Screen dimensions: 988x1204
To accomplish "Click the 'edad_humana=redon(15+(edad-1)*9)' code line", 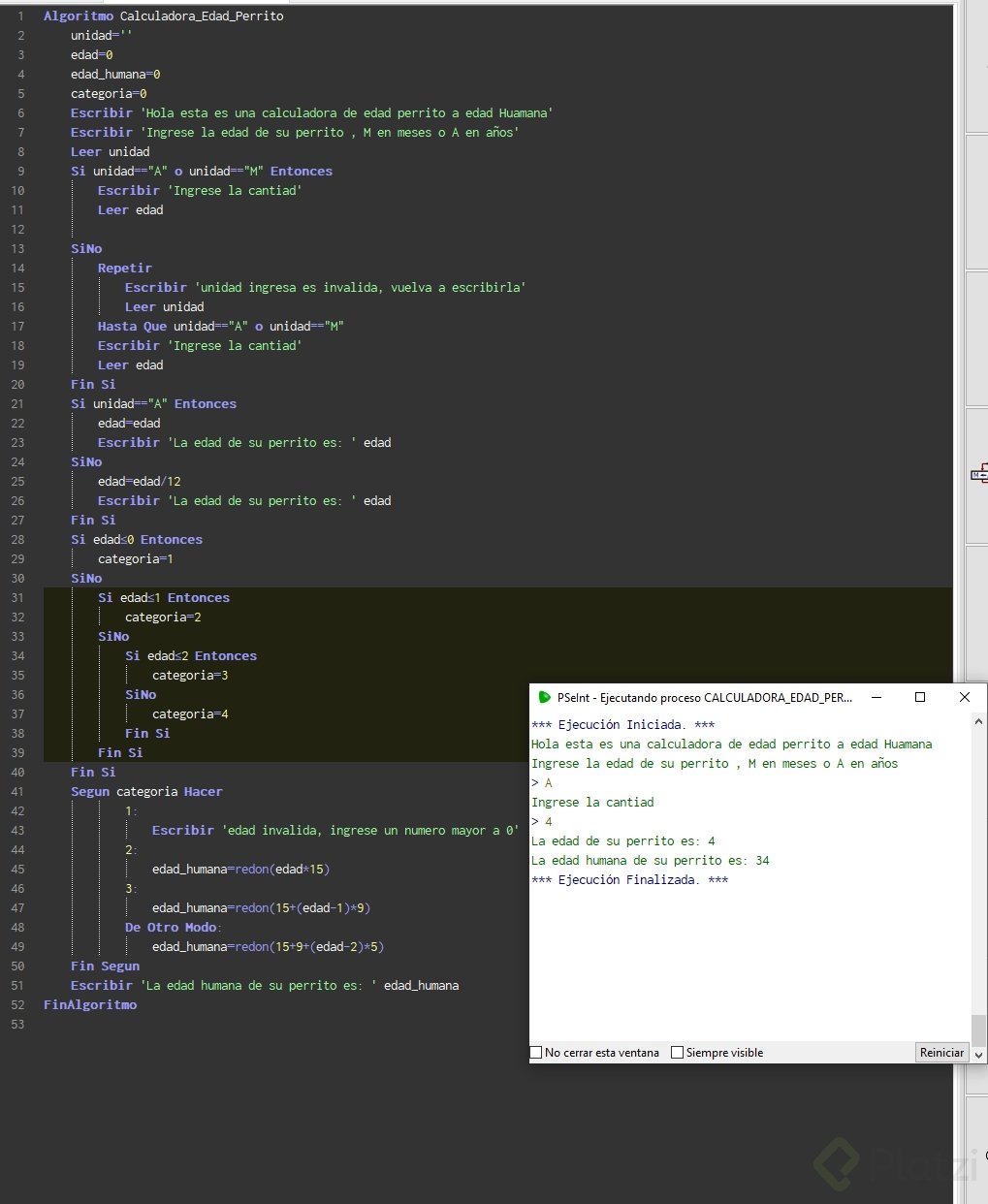I will click(x=261, y=907).
